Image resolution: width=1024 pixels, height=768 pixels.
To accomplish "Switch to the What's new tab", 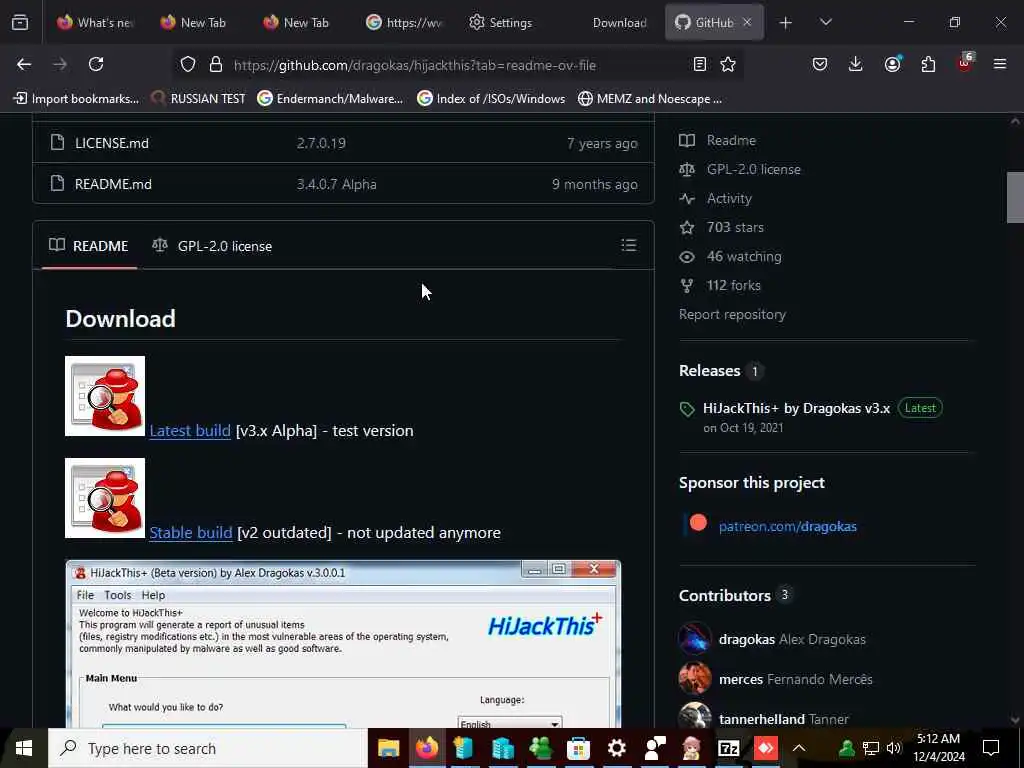I will (x=95, y=23).
